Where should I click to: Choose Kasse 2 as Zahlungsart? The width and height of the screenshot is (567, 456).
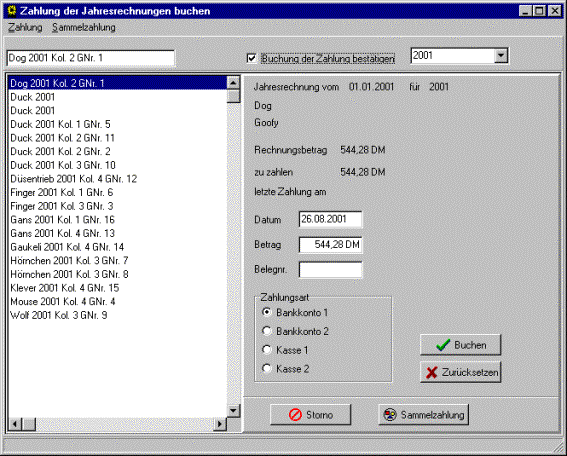coord(267,368)
